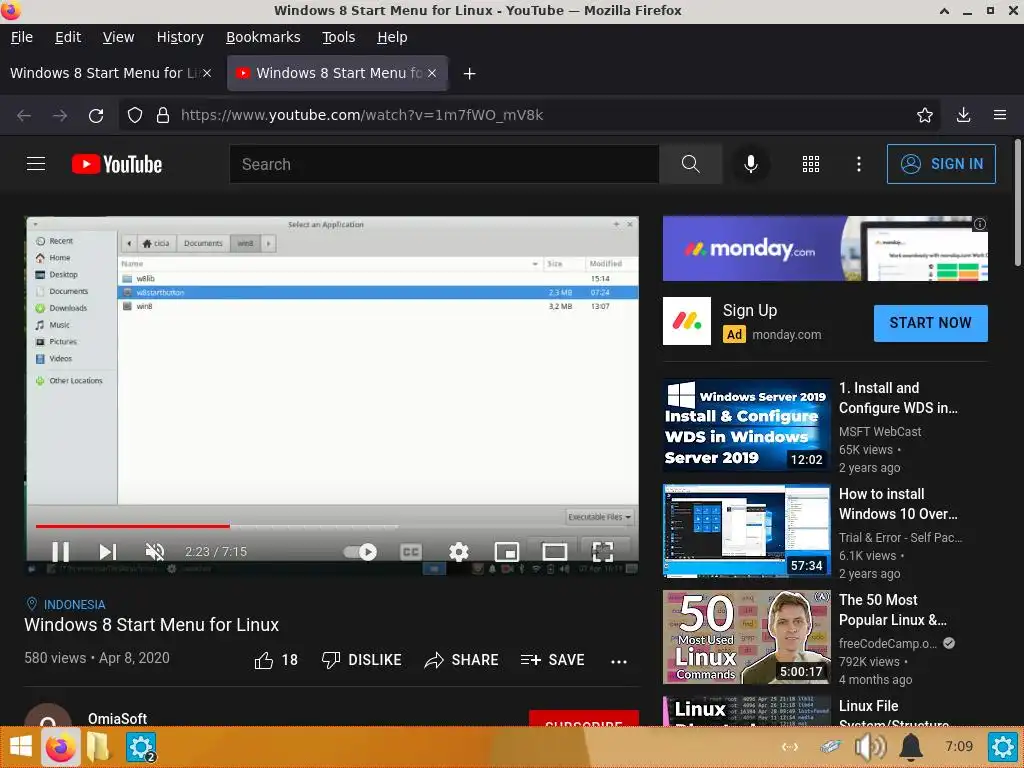Open the 7:09 taskbar clock
This screenshot has width=1024, height=768.
point(959,746)
